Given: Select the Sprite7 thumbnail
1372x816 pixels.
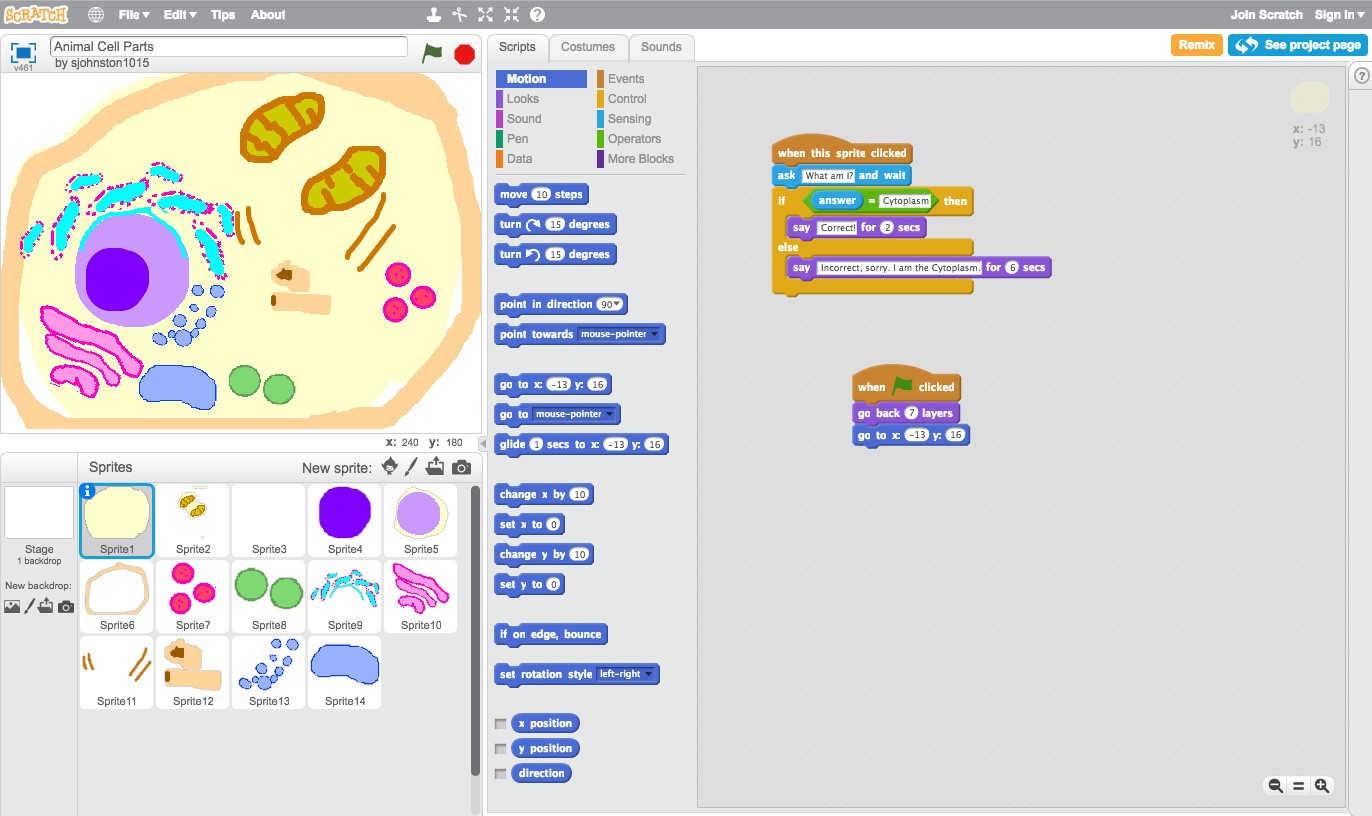Looking at the screenshot, I should tap(192, 596).
